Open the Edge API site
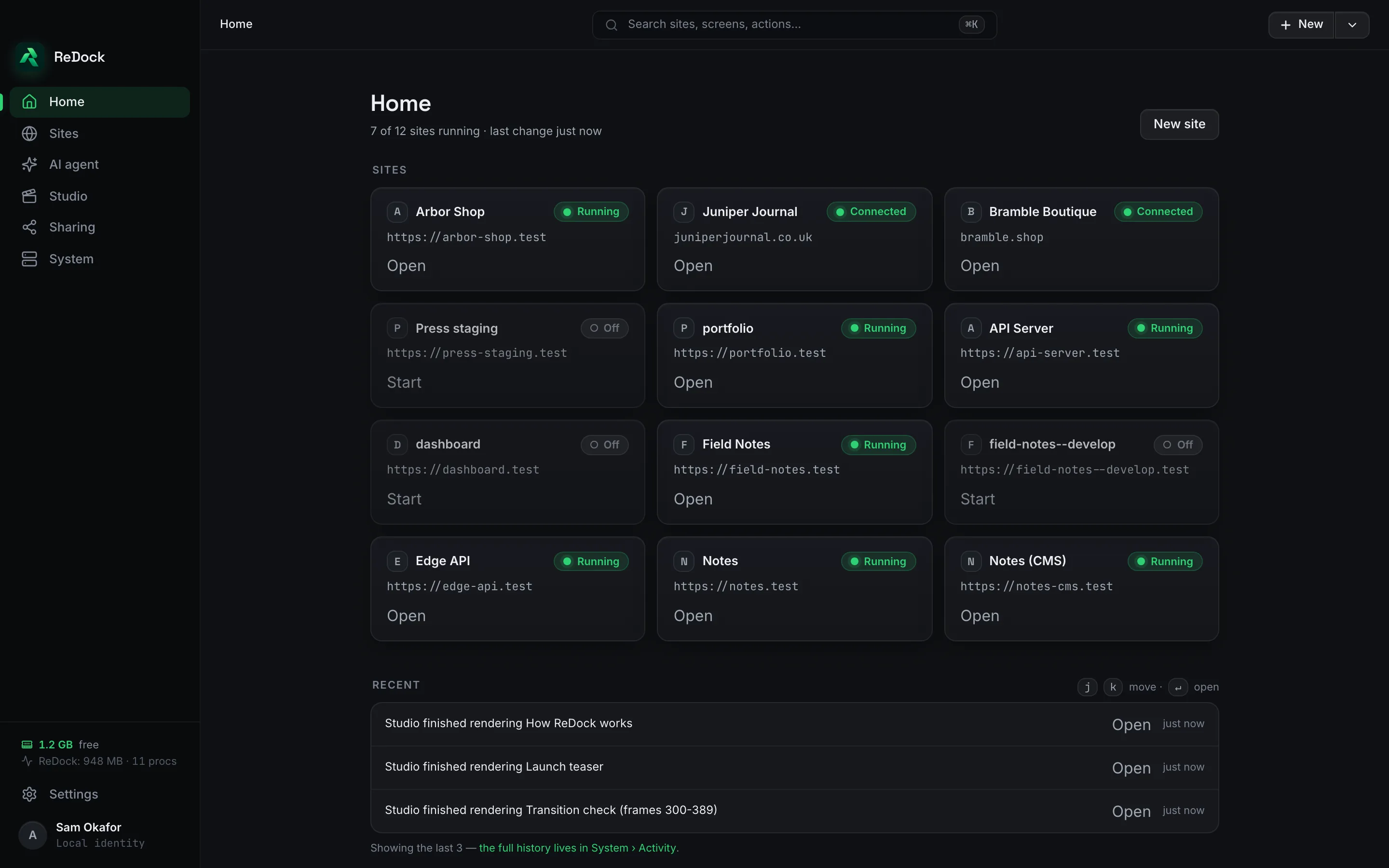Viewport: 1389px width, 868px height. click(407, 616)
